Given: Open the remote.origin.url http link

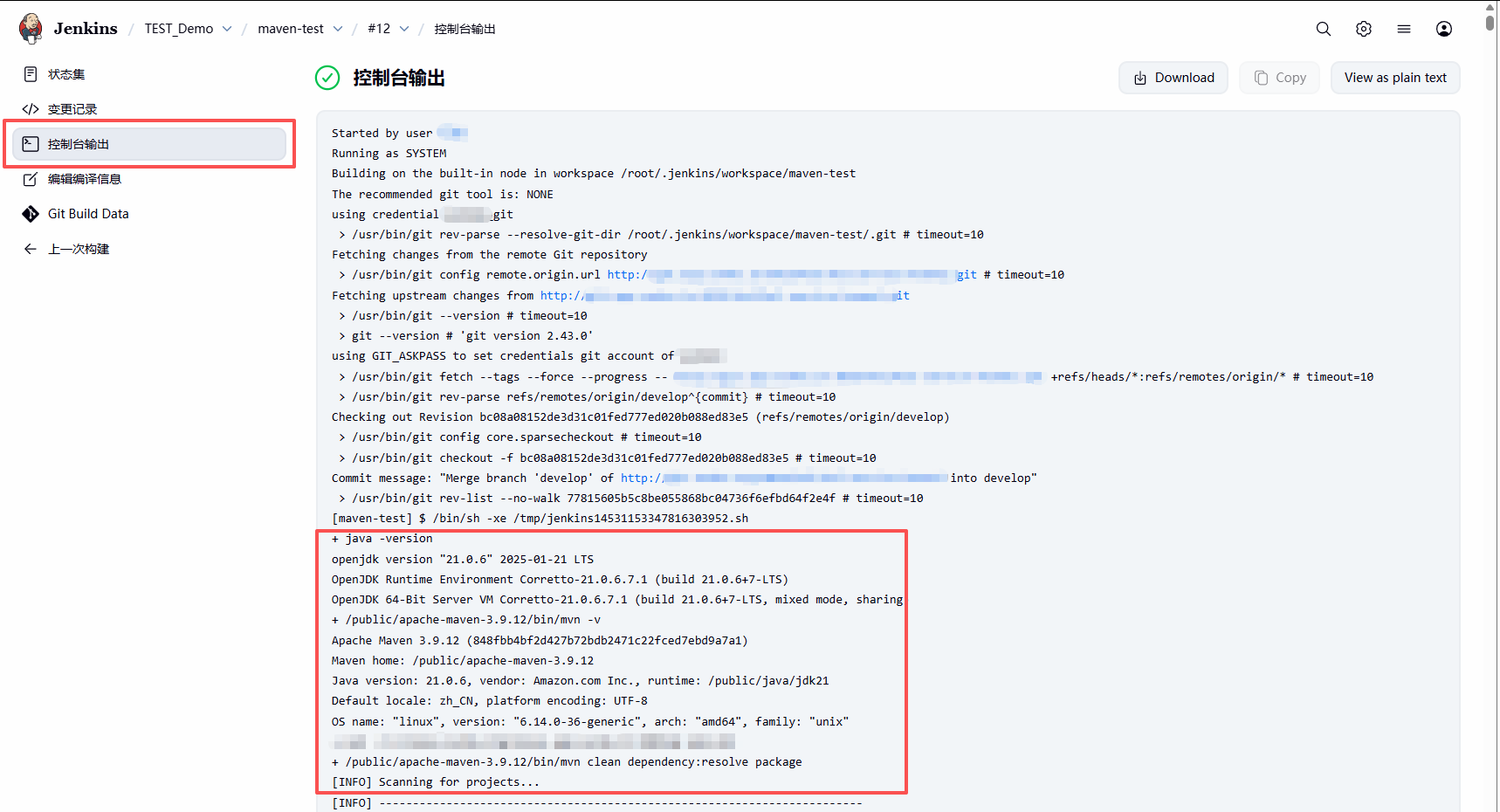Looking at the screenshot, I should pyautogui.click(x=792, y=275).
